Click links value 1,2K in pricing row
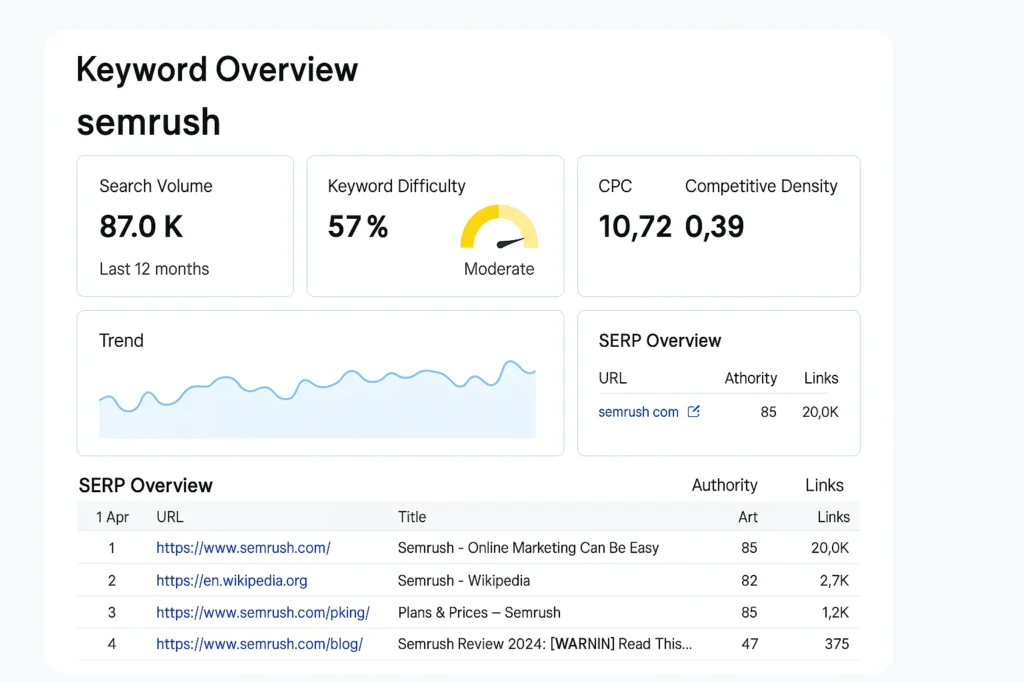The height and width of the screenshot is (683, 1024). pyautogui.click(x=835, y=612)
